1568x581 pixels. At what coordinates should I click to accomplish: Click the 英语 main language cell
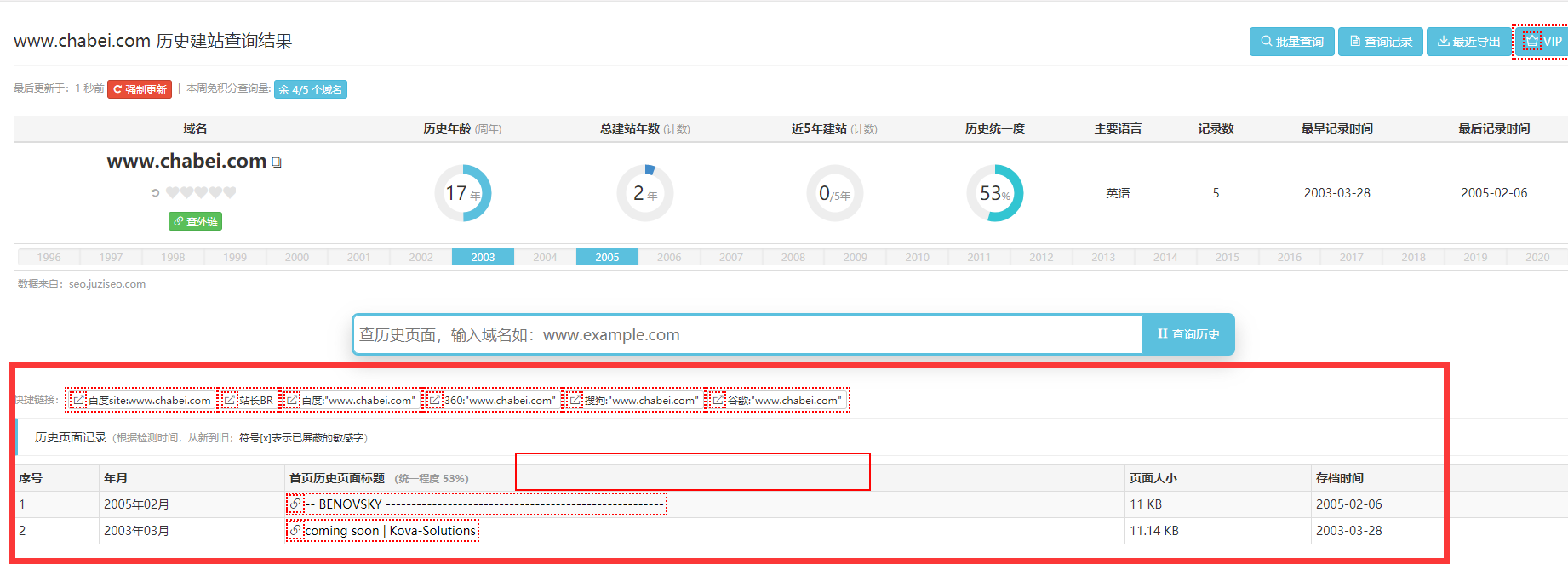[1118, 193]
